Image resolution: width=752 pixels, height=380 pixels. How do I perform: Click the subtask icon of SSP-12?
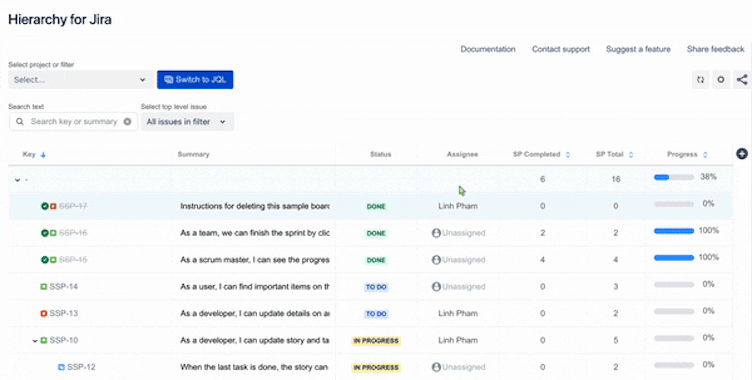click(61, 368)
